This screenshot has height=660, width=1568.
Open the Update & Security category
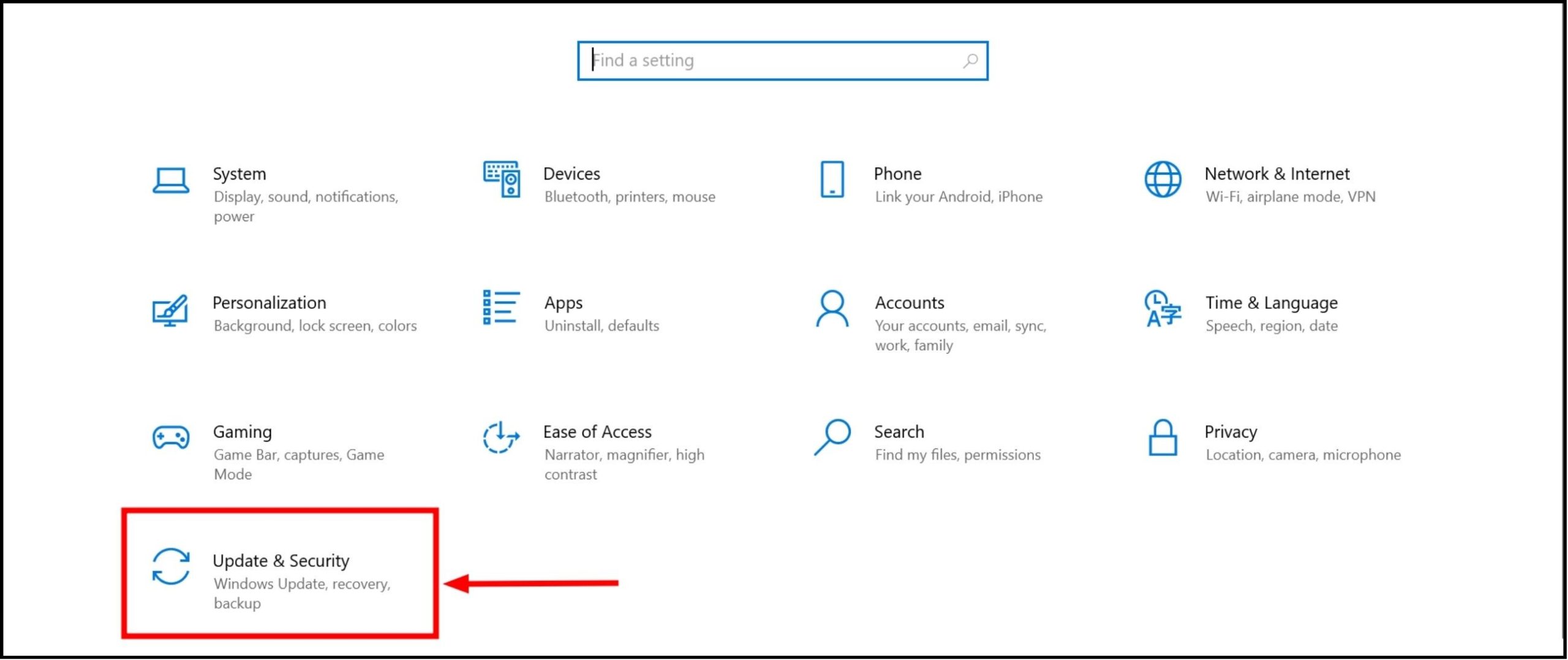point(281,560)
